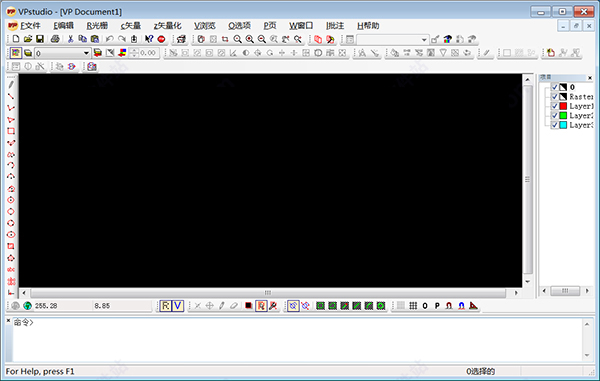Click the first magnifier zoom icon
This screenshot has width=600, height=381.
237,39
